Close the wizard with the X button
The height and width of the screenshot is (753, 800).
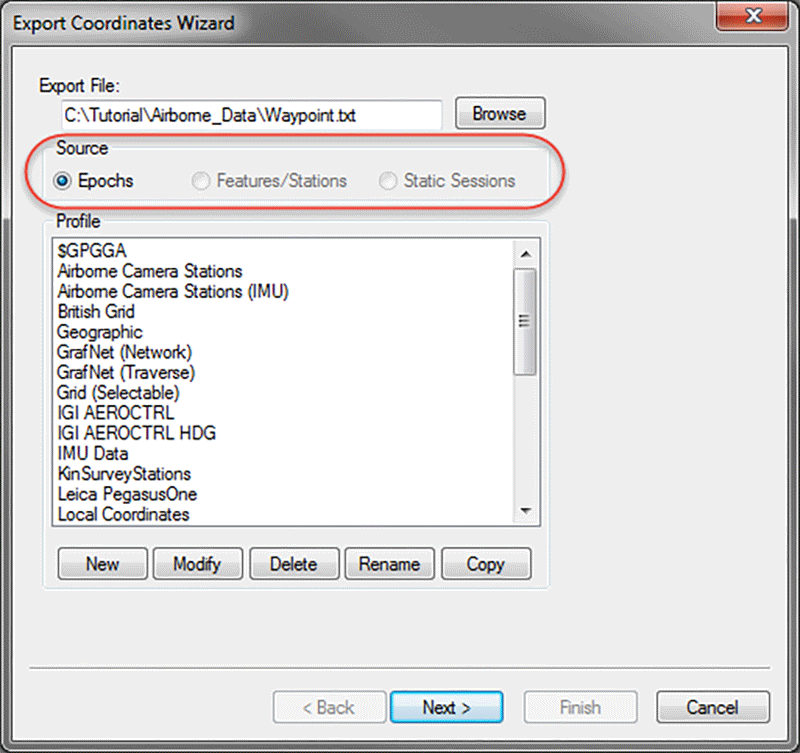(x=753, y=16)
